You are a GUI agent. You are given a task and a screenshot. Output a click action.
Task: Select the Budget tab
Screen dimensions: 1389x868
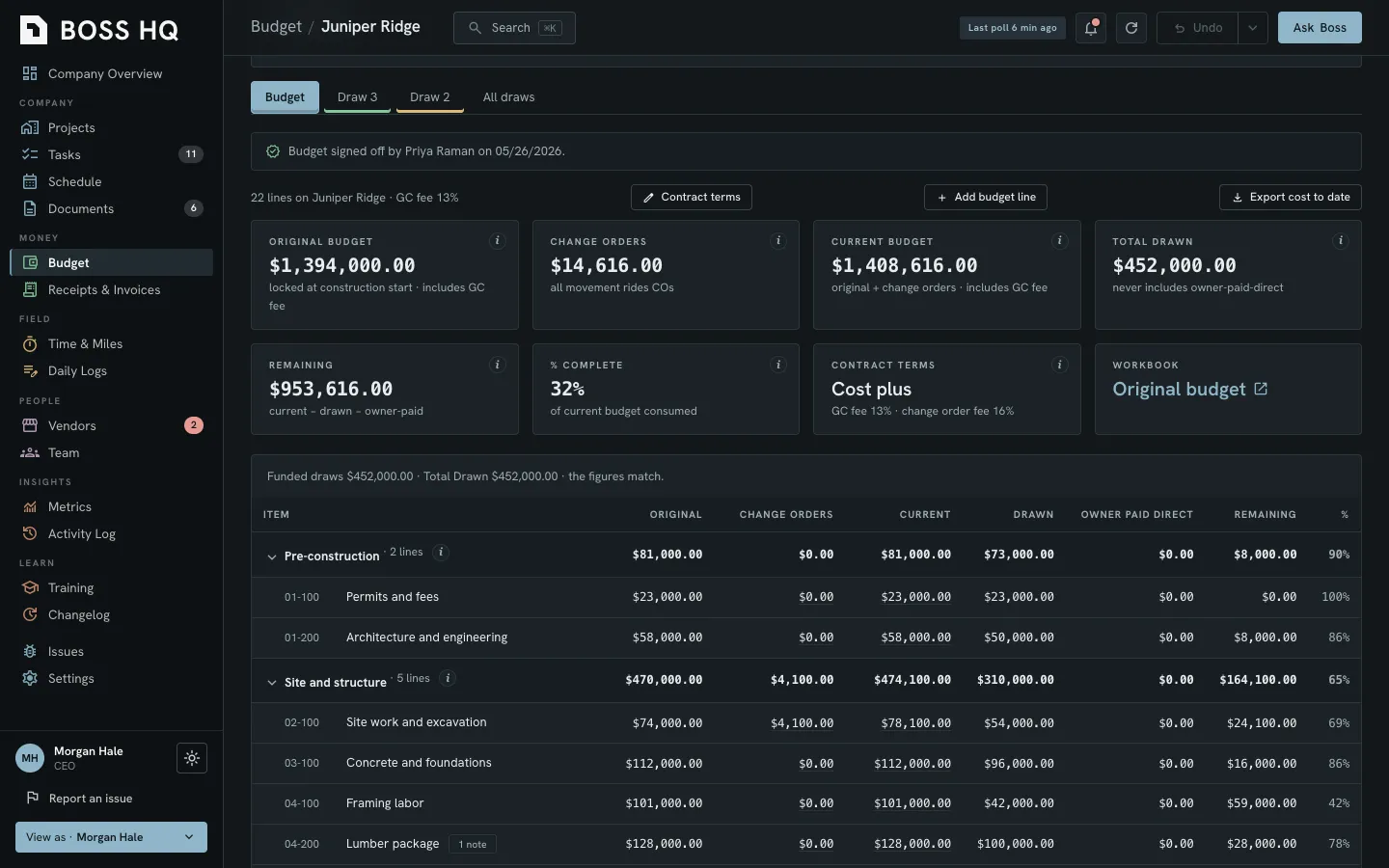285,97
